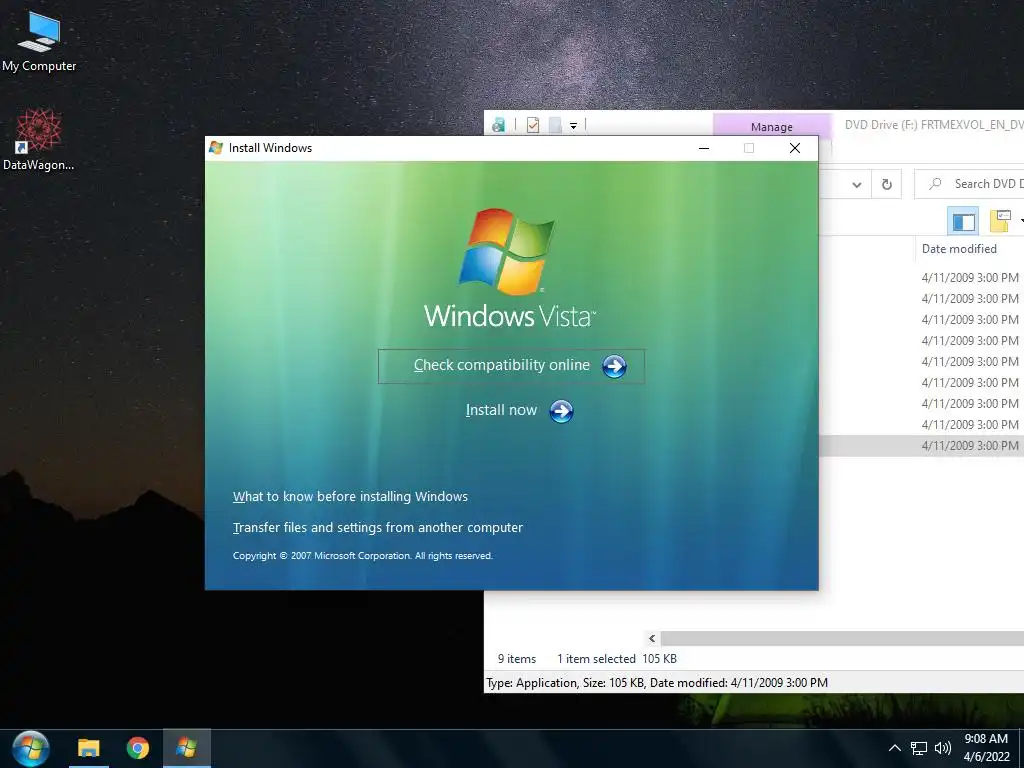Click the 9 items status bar text
Image resolution: width=1024 pixels, height=768 pixels.
coord(517,659)
